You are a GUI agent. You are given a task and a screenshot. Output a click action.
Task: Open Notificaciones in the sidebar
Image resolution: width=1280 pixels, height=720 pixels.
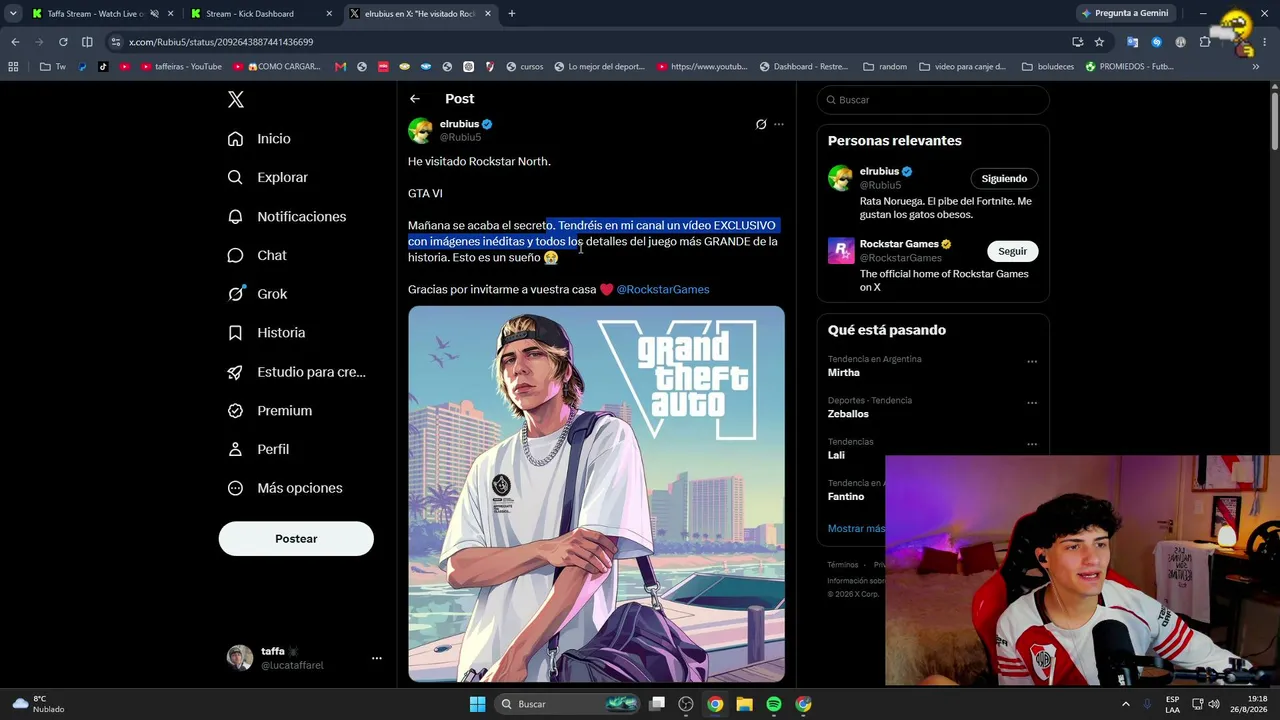(286, 217)
